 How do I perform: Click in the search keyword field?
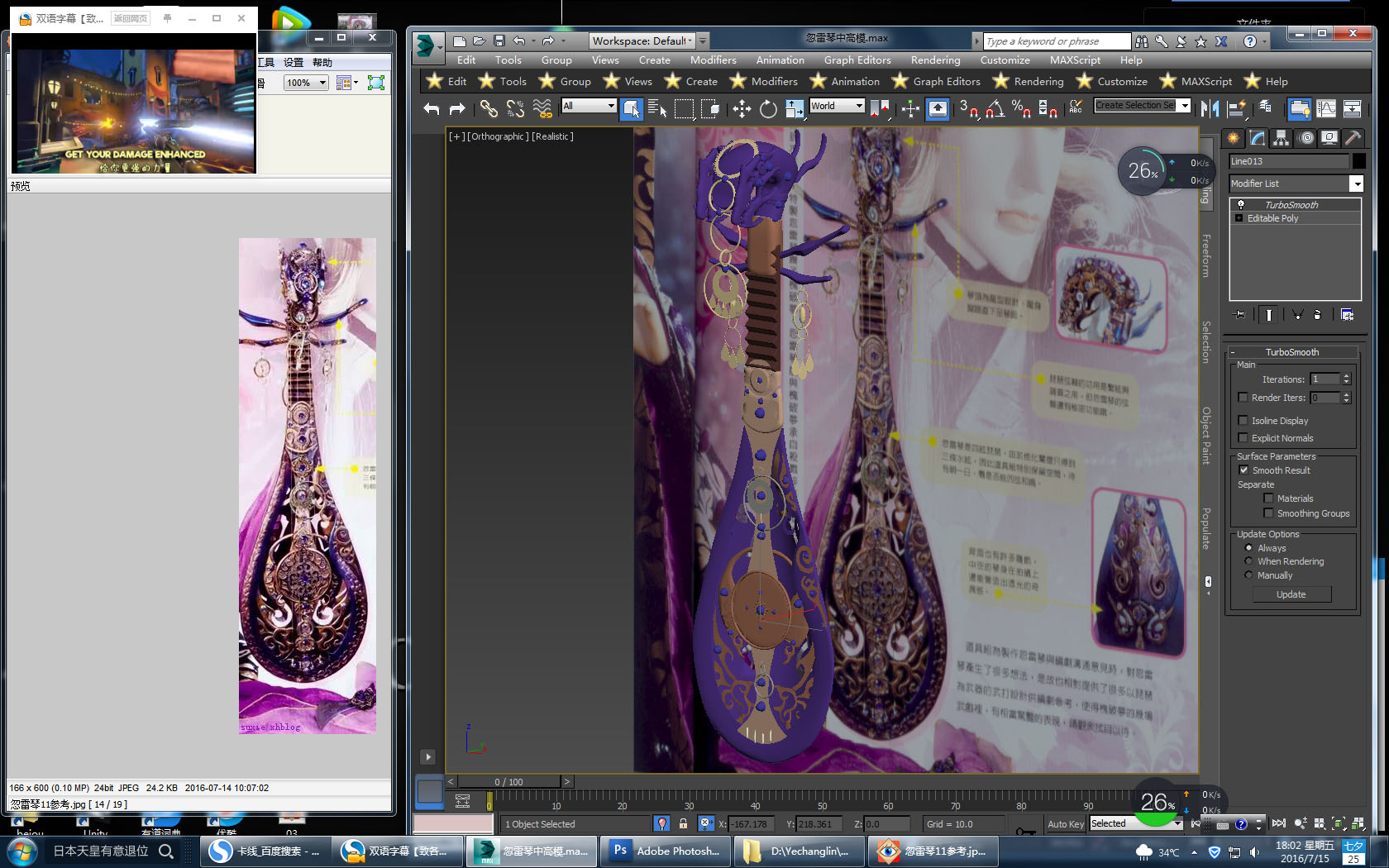click(1057, 41)
